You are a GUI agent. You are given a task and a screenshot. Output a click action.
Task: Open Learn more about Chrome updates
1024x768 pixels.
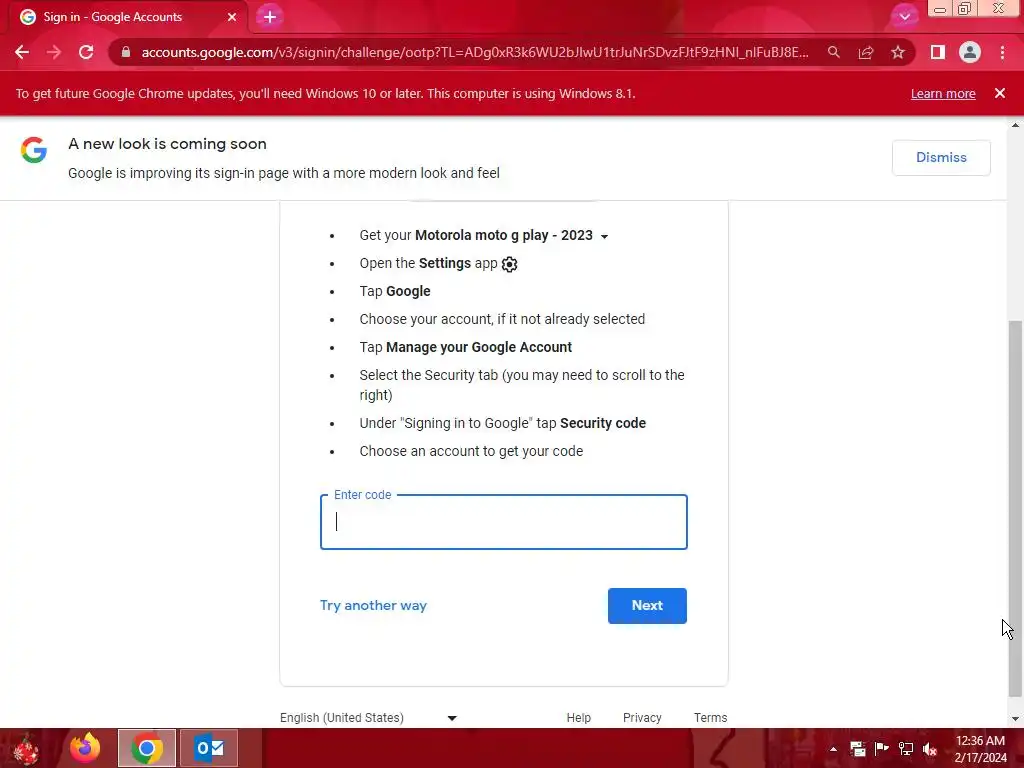point(943,93)
